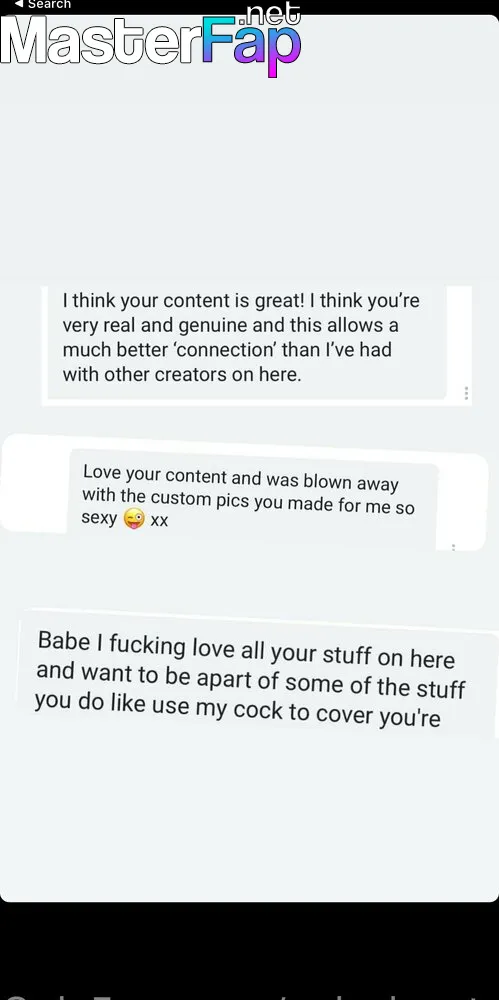Click the MasterFap watermark logo
This screenshot has width=499, height=1000.
[x=151, y=40]
